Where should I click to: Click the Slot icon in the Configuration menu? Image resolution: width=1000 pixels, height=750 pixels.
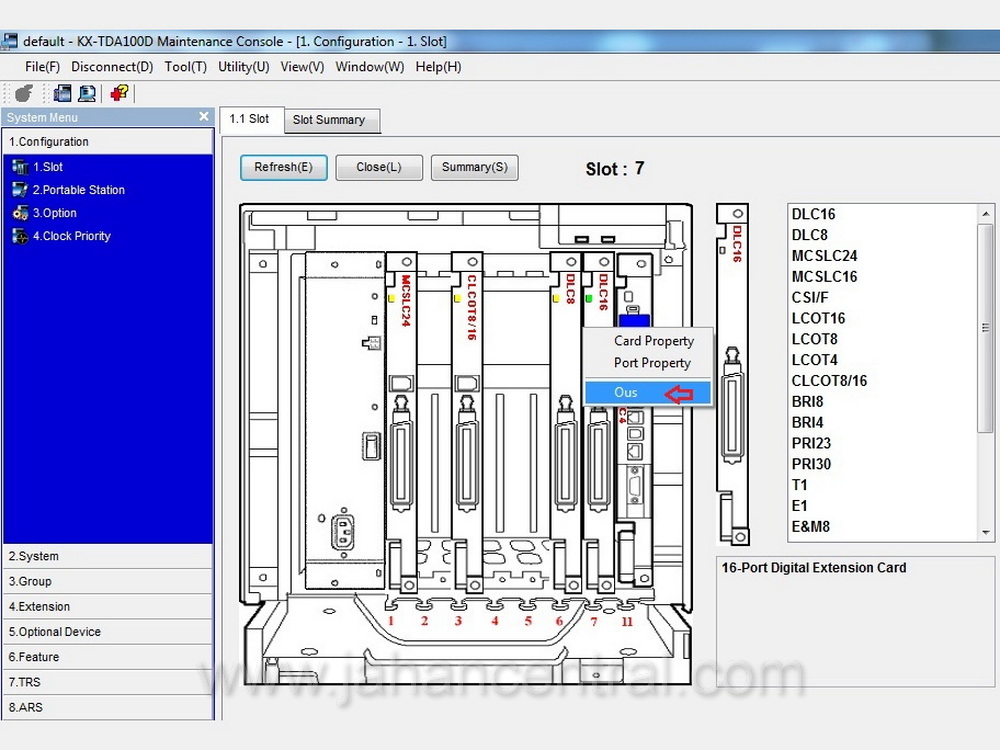tap(19, 167)
